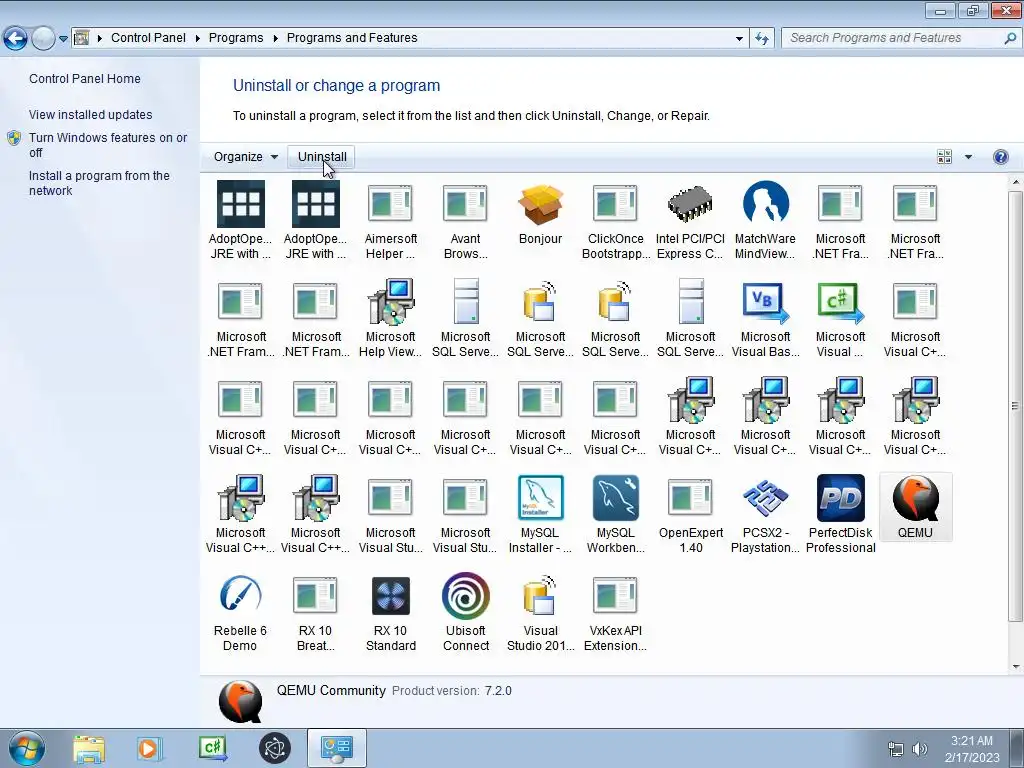This screenshot has width=1024, height=768.
Task: Select the OpenExpert 1.40 icon
Action: click(690, 498)
